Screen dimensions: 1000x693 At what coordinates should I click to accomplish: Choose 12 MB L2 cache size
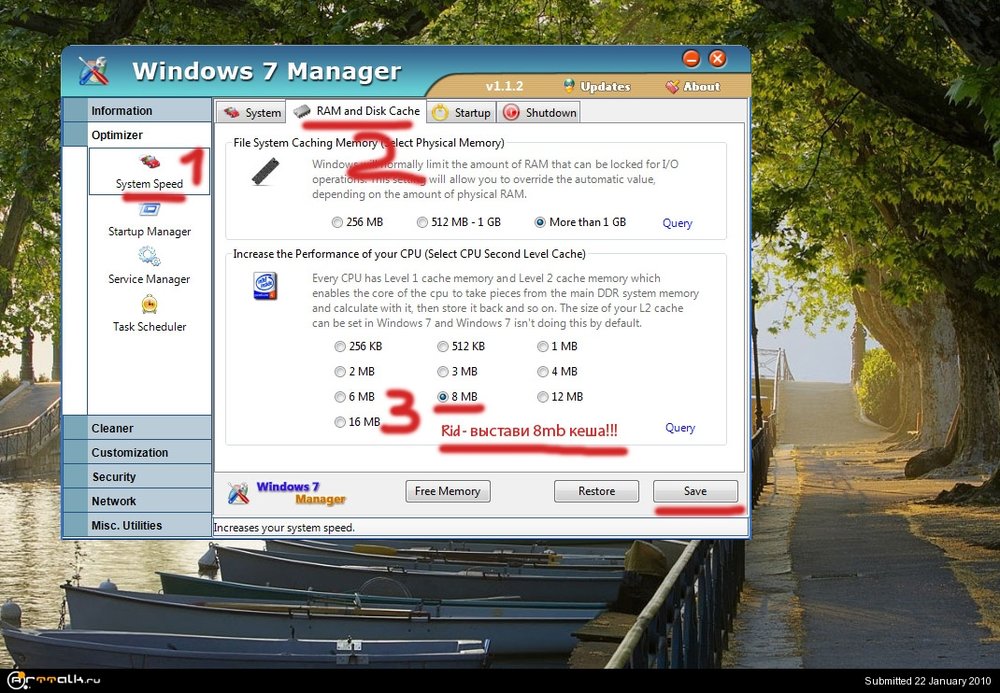pos(543,397)
